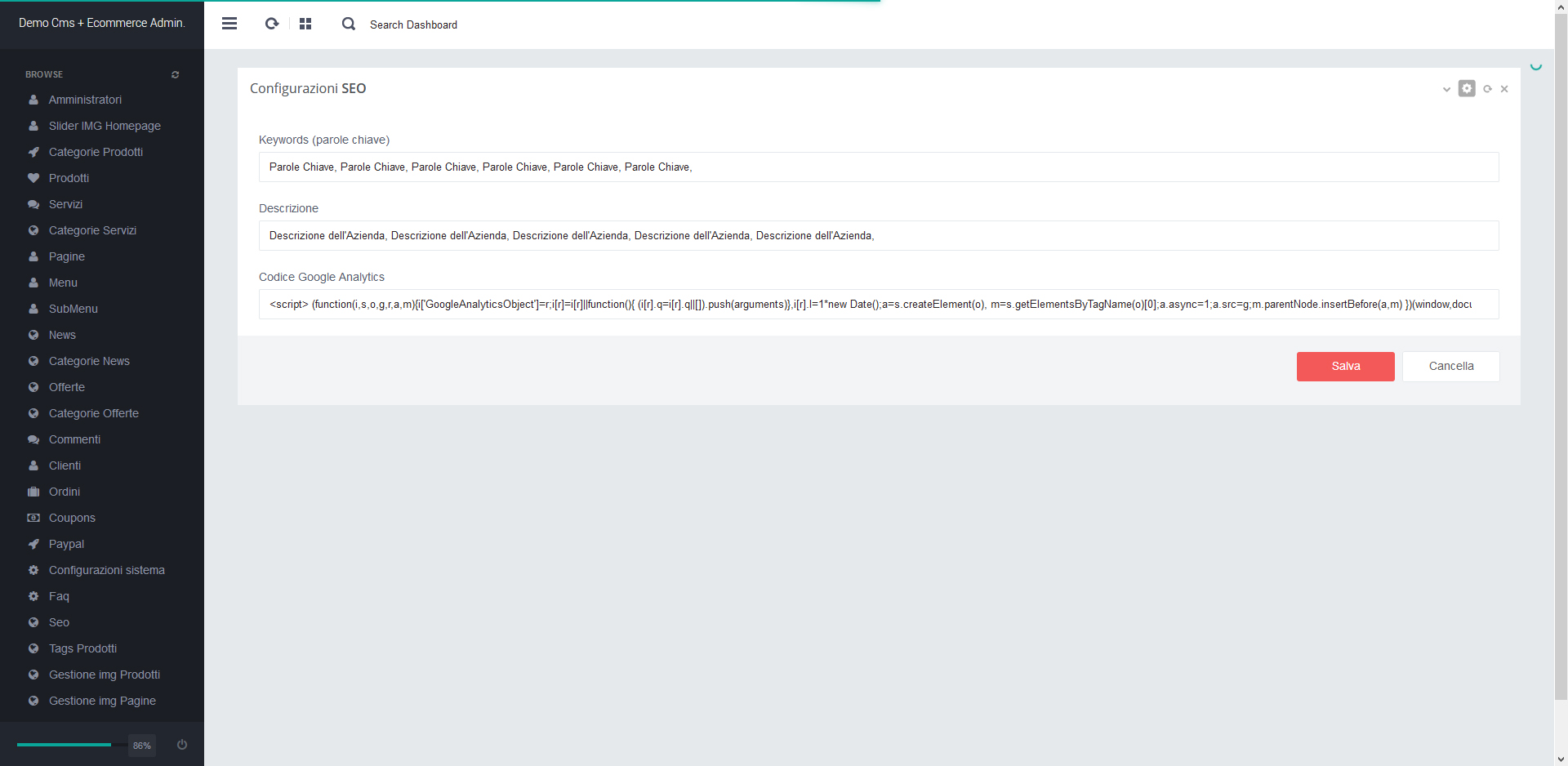The height and width of the screenshot is (766, 1568).
Task: Collapse the Configurazioni SEO panel chevron
Action: 1446,89
